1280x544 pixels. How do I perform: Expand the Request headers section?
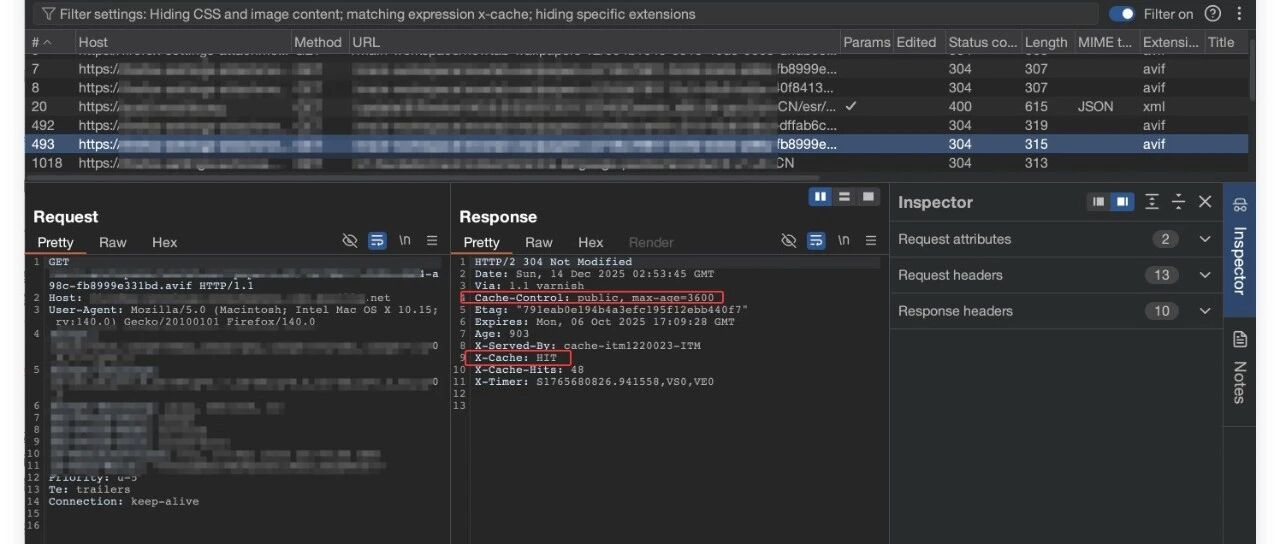pyautogui.click(x=1205, y=275)
